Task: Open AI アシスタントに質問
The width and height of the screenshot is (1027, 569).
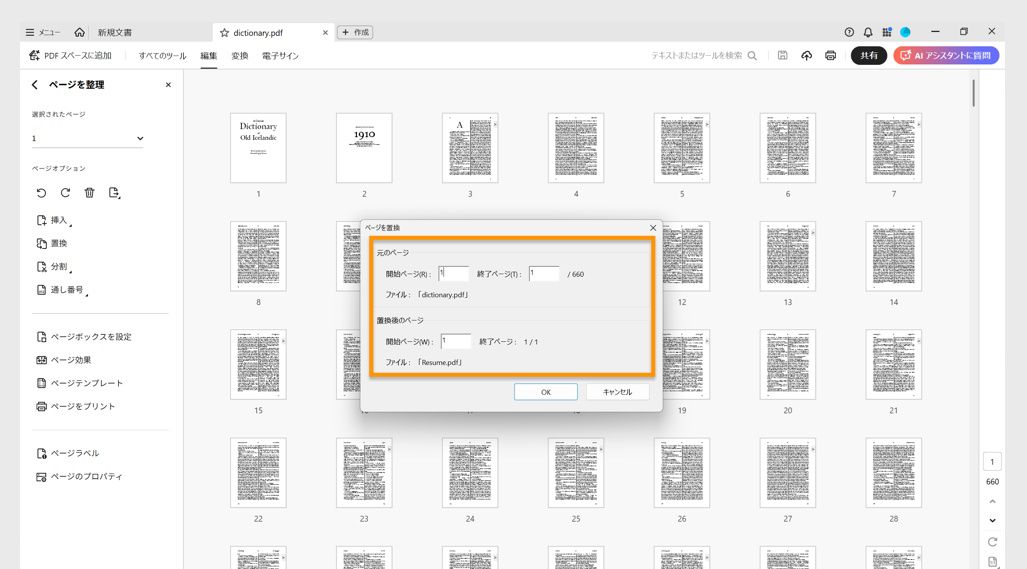Action: point(946,56)
